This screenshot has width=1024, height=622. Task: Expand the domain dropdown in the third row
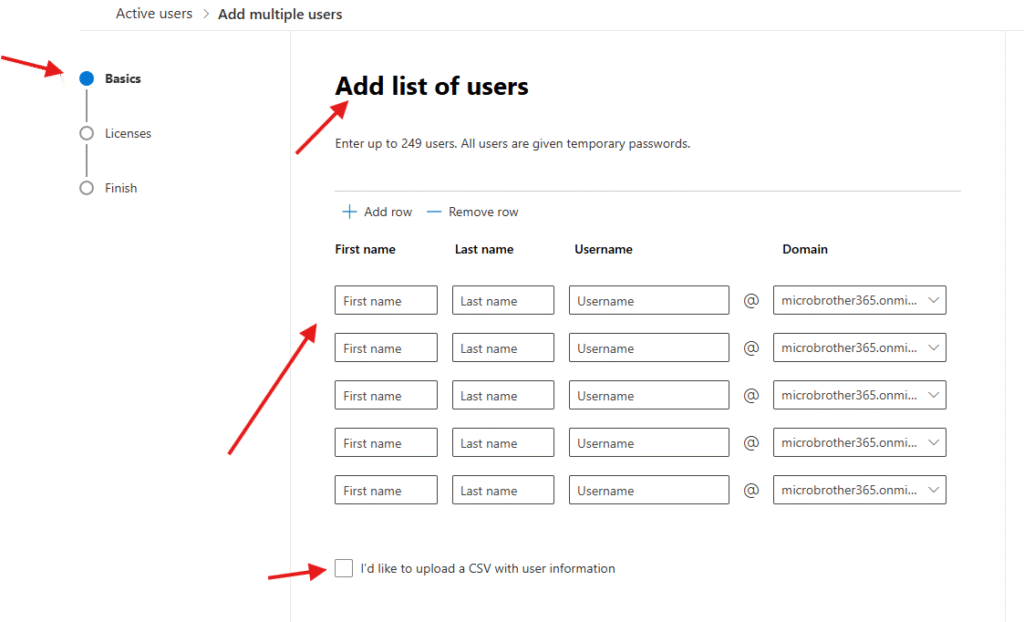(x=858, y=396)
